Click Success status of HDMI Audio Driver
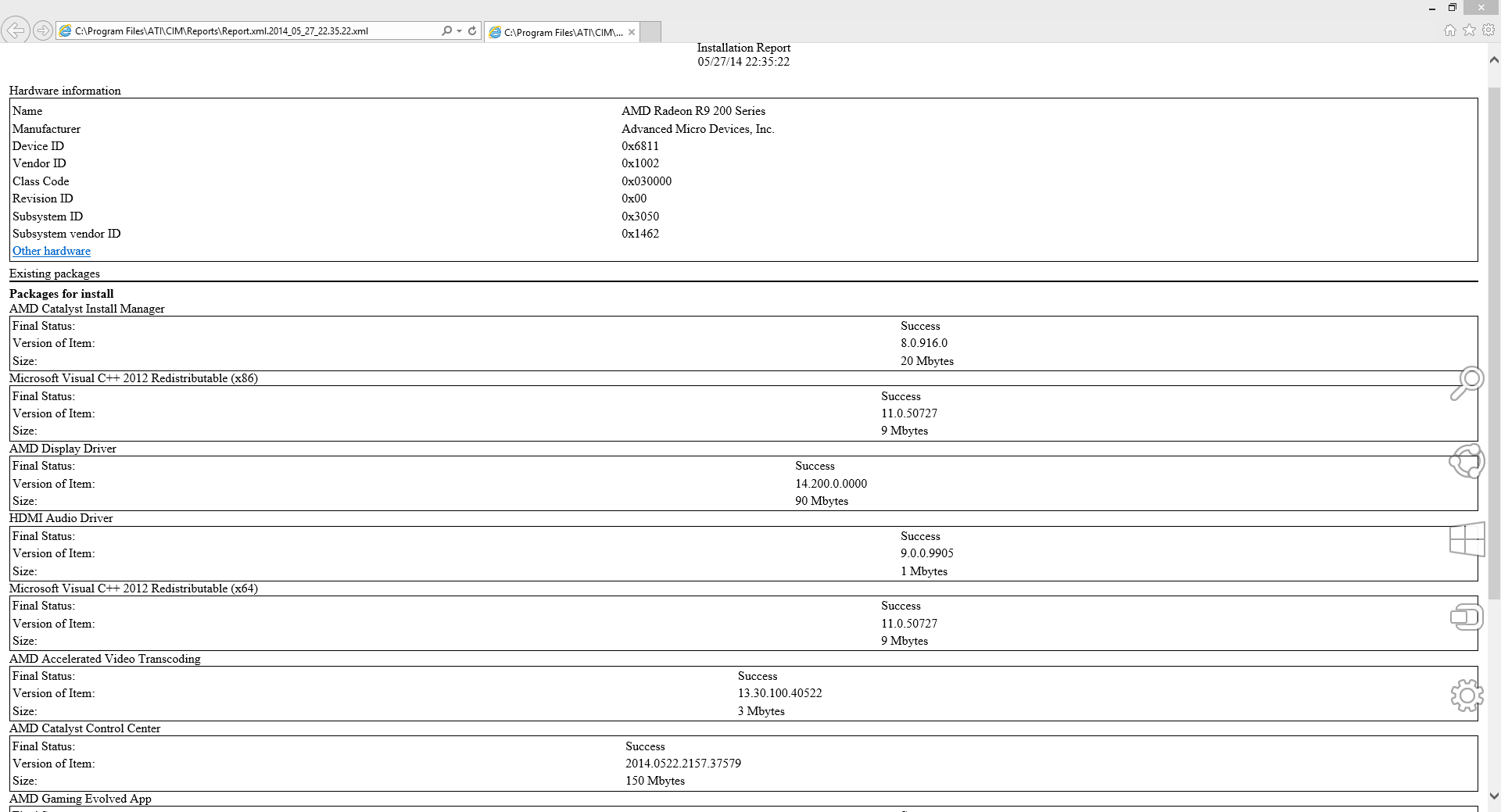Image resolution: width=1501 pixels, height=812 pixels. (x=920, y=536)
